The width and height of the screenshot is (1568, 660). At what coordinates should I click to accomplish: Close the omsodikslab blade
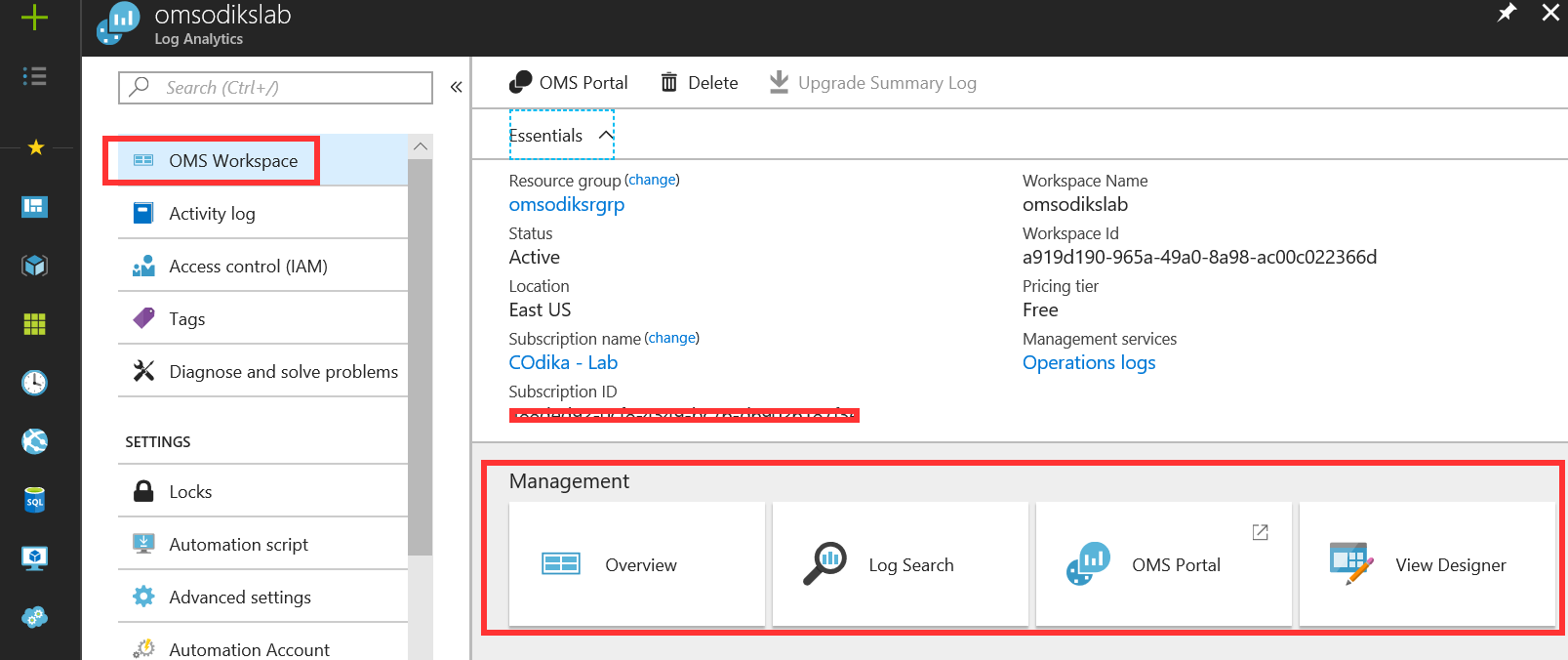pos(1550,13)
